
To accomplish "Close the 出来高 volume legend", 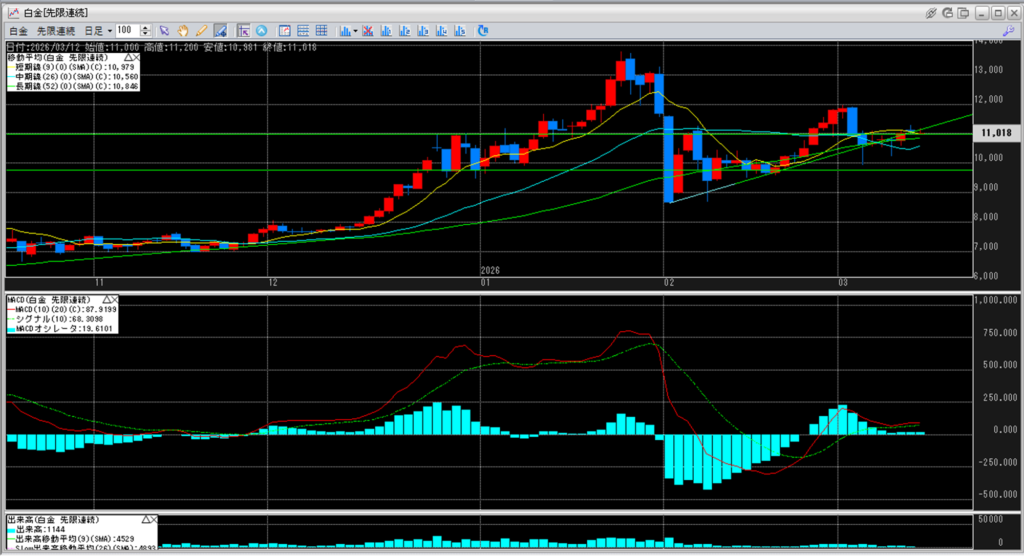I will (154, 520).
